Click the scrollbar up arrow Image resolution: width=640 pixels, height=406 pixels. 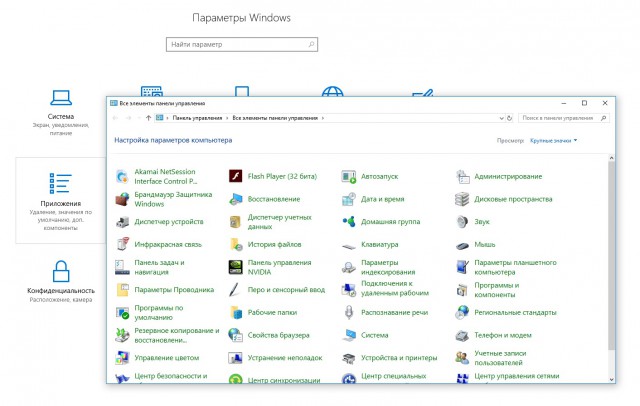(611, 158)
